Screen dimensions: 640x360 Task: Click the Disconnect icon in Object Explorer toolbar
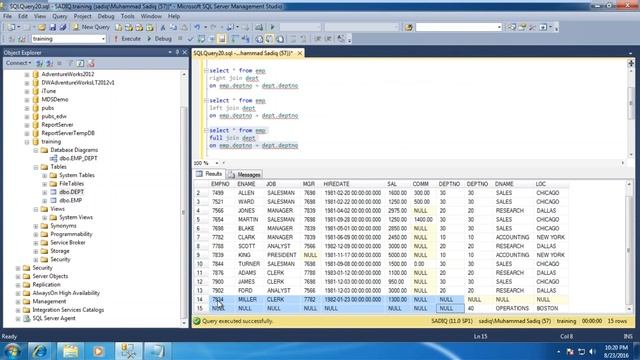tap(49, 63)
